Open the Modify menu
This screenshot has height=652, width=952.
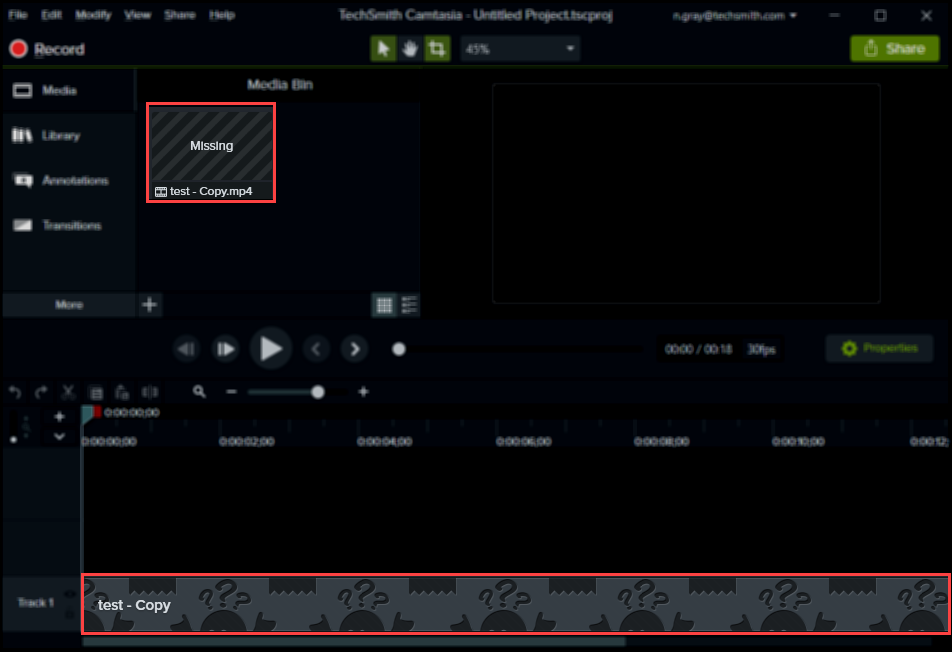(x=94, y=16)
